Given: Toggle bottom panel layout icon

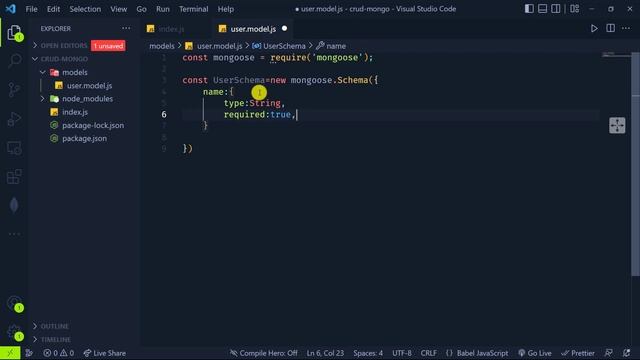Looking at the screenshot, I should [x=542, y=9].
